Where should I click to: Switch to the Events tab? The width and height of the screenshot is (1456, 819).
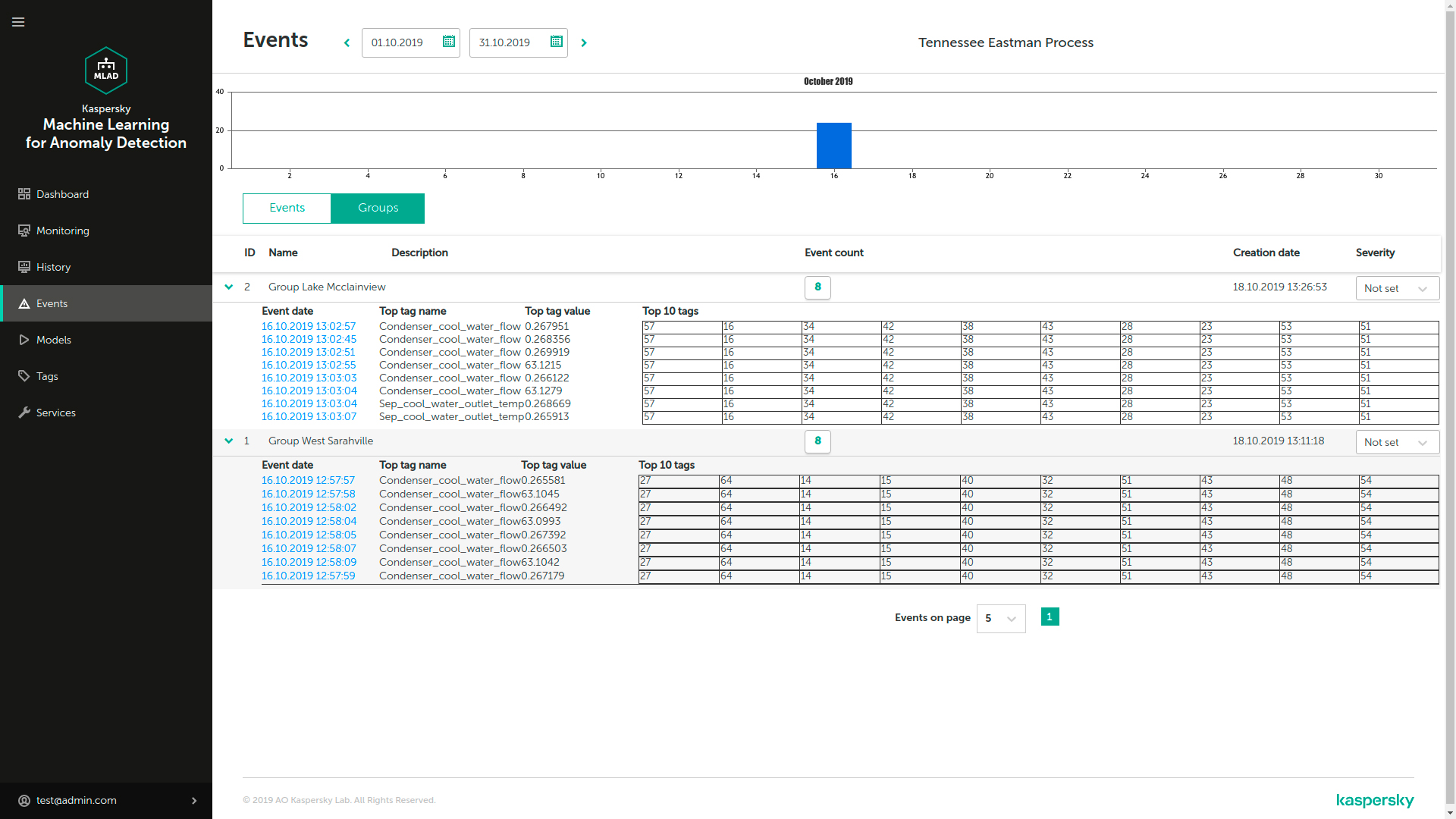click(287, 209)
